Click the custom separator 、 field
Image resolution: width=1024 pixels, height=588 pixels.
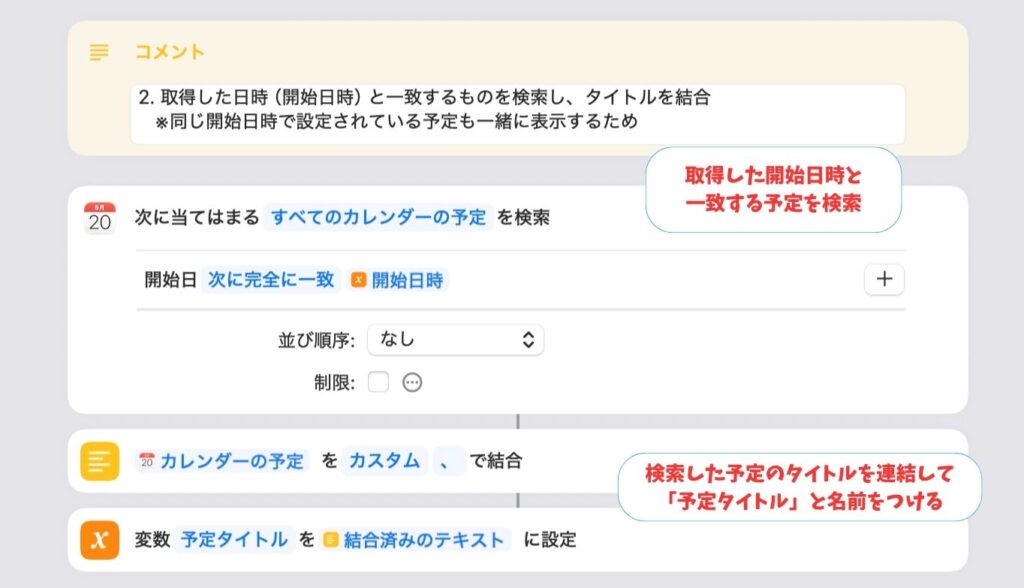pos(448,461)
